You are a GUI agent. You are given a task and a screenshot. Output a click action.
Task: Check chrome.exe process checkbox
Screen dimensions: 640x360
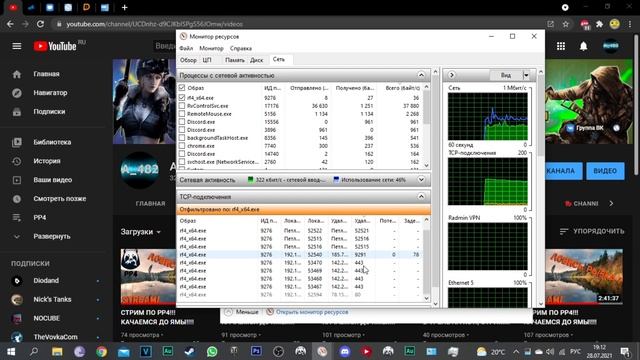tap(182, 146)
